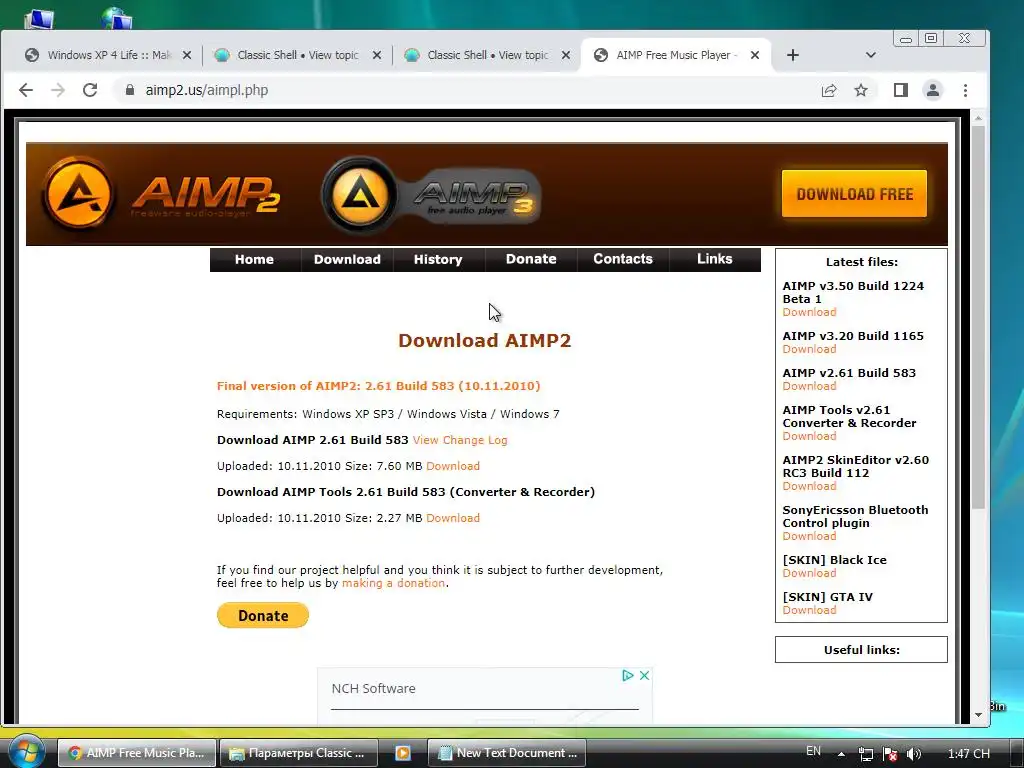
Task: Open the Home menu item
Action: tap(254, 259)
